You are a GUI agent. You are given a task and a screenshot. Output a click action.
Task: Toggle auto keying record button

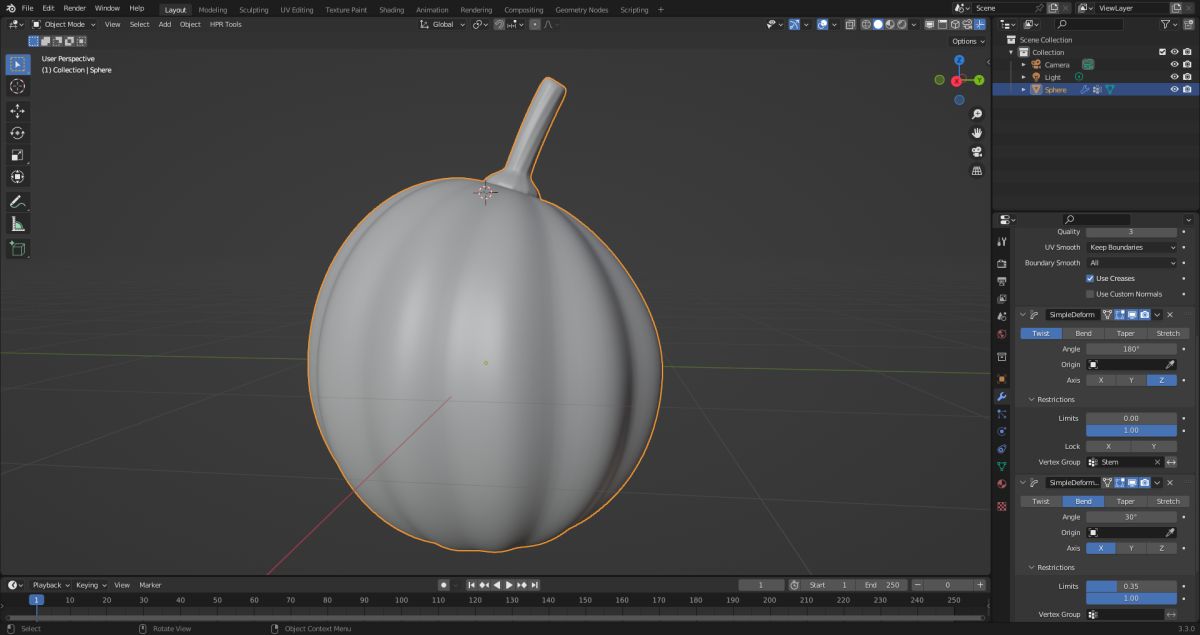coord(443,585)
